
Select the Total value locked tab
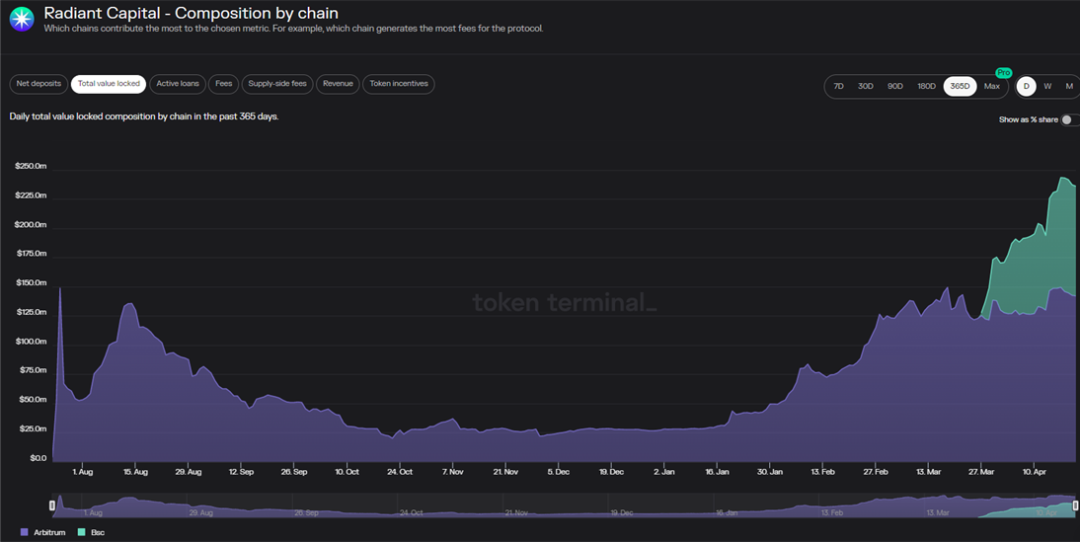pos(109,84)
